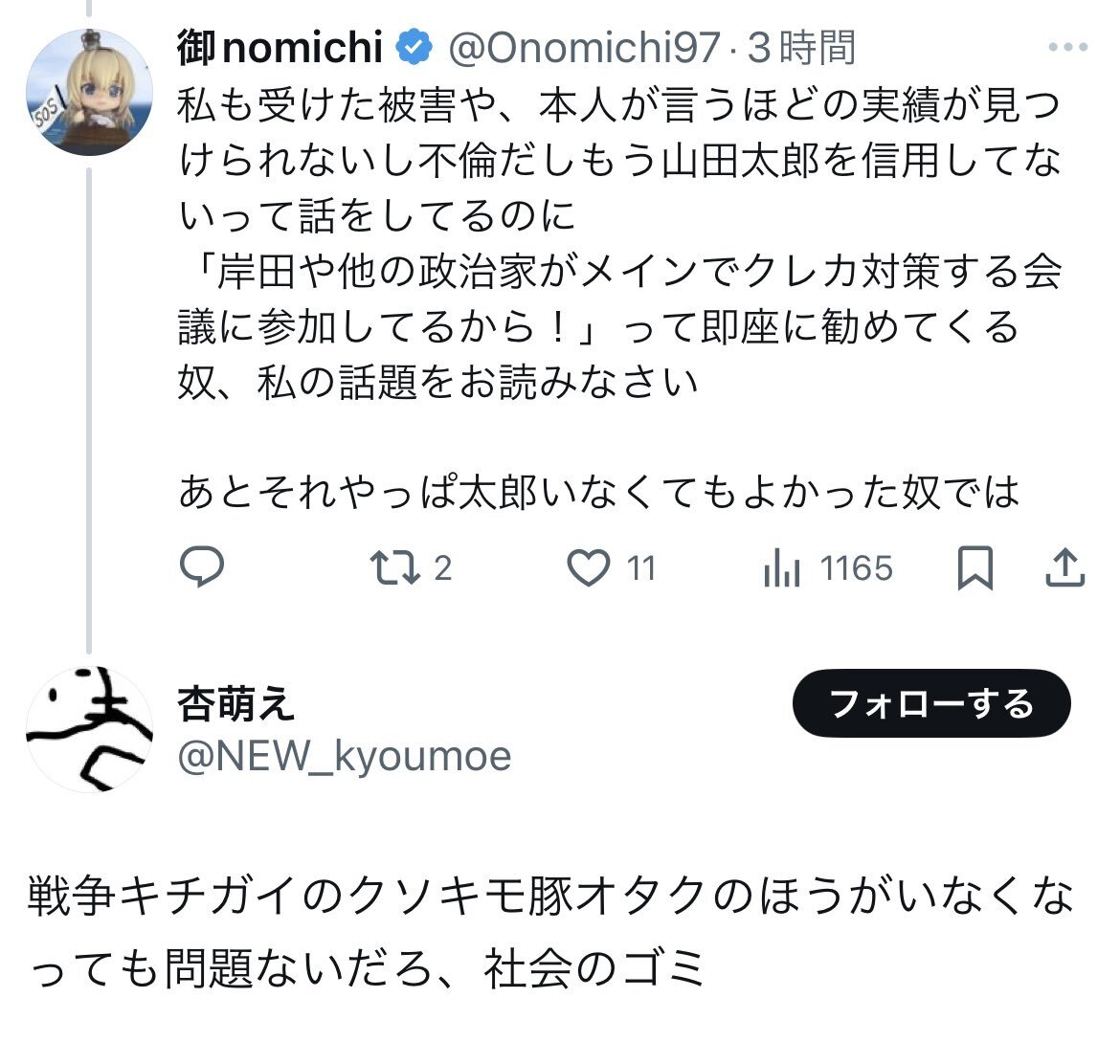1120x1064 pixels.
Task: Click the 3時間 timestamp link
Action: pyautogui.click(x=801, y=48)
